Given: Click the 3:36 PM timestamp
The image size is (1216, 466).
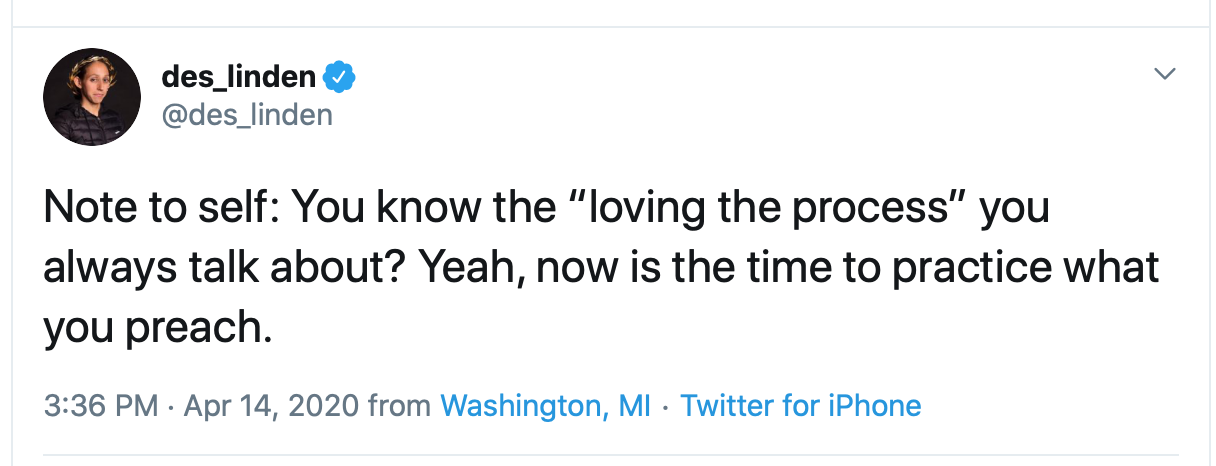Looking at the screenshot, I should [101, 406].
